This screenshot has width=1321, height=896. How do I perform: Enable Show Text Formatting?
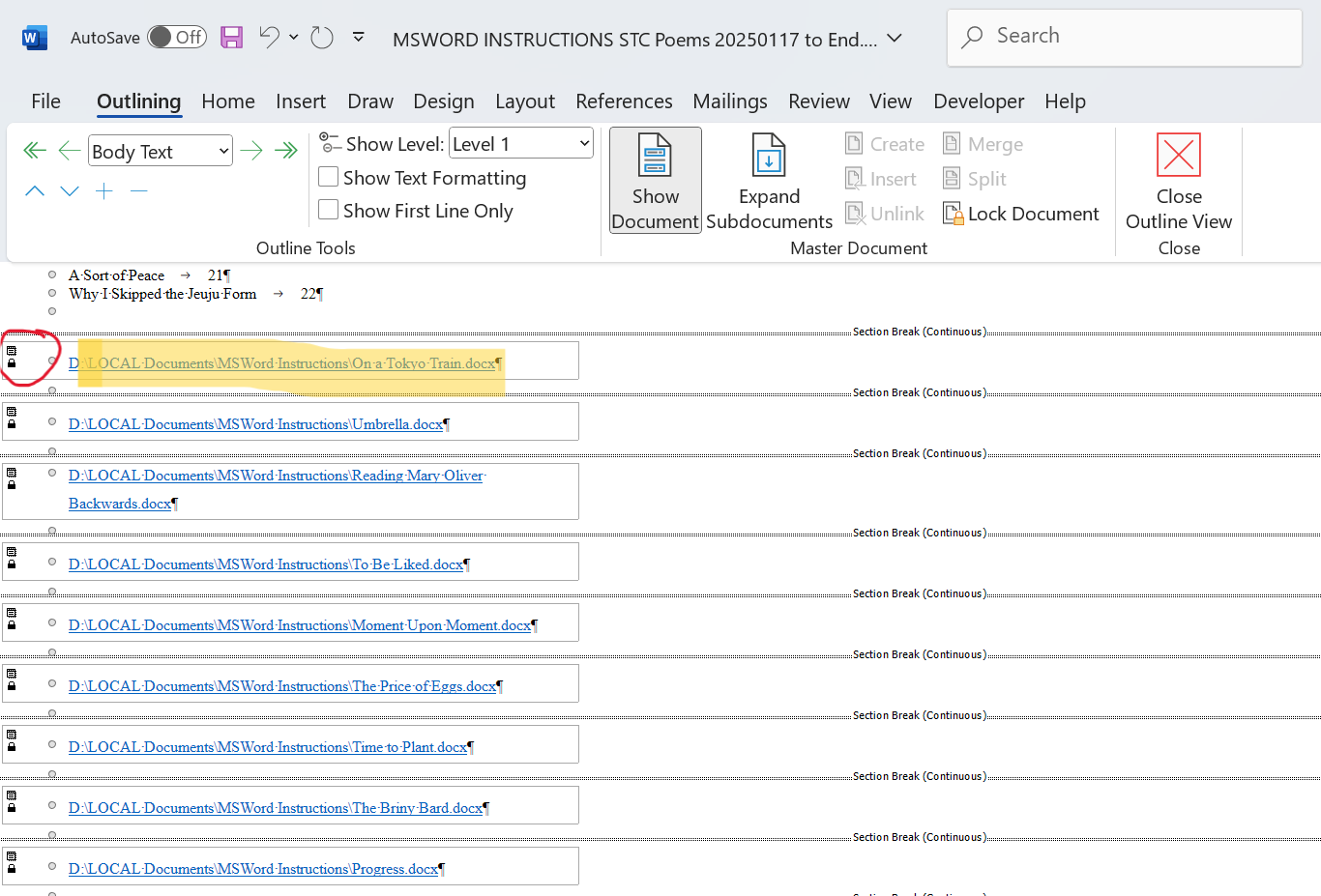click(328, 178)
